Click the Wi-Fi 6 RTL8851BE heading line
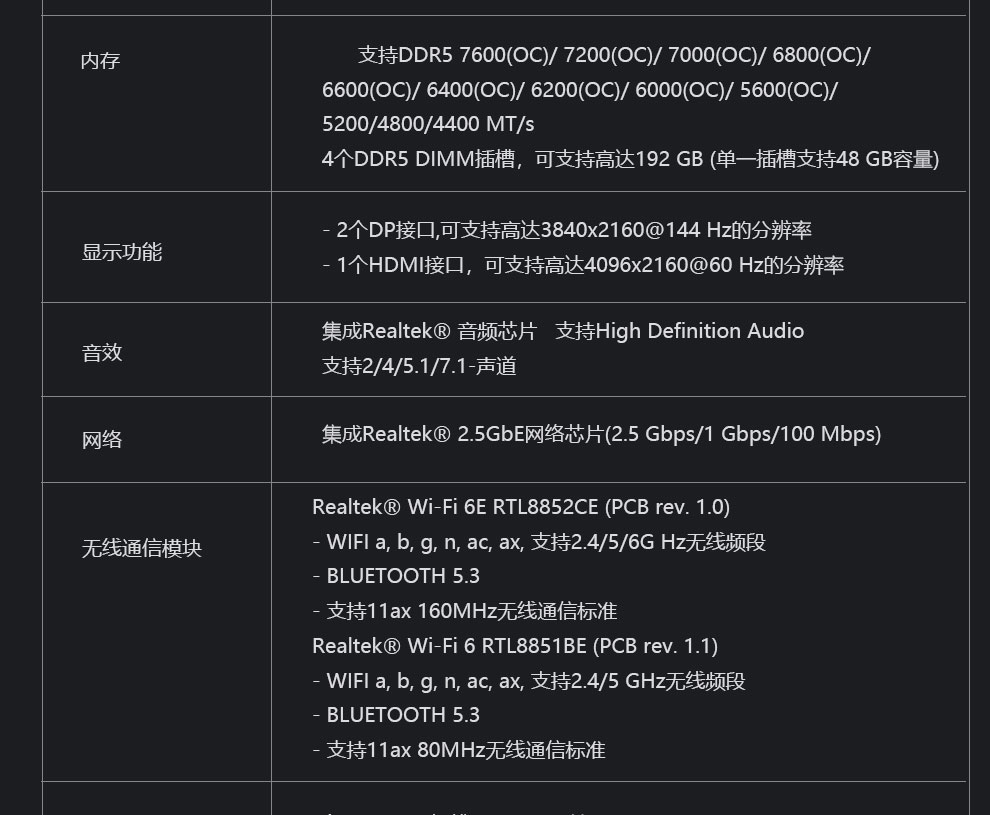Image resolution: width=990 pixels, height=815 pixels. point(514,646)
